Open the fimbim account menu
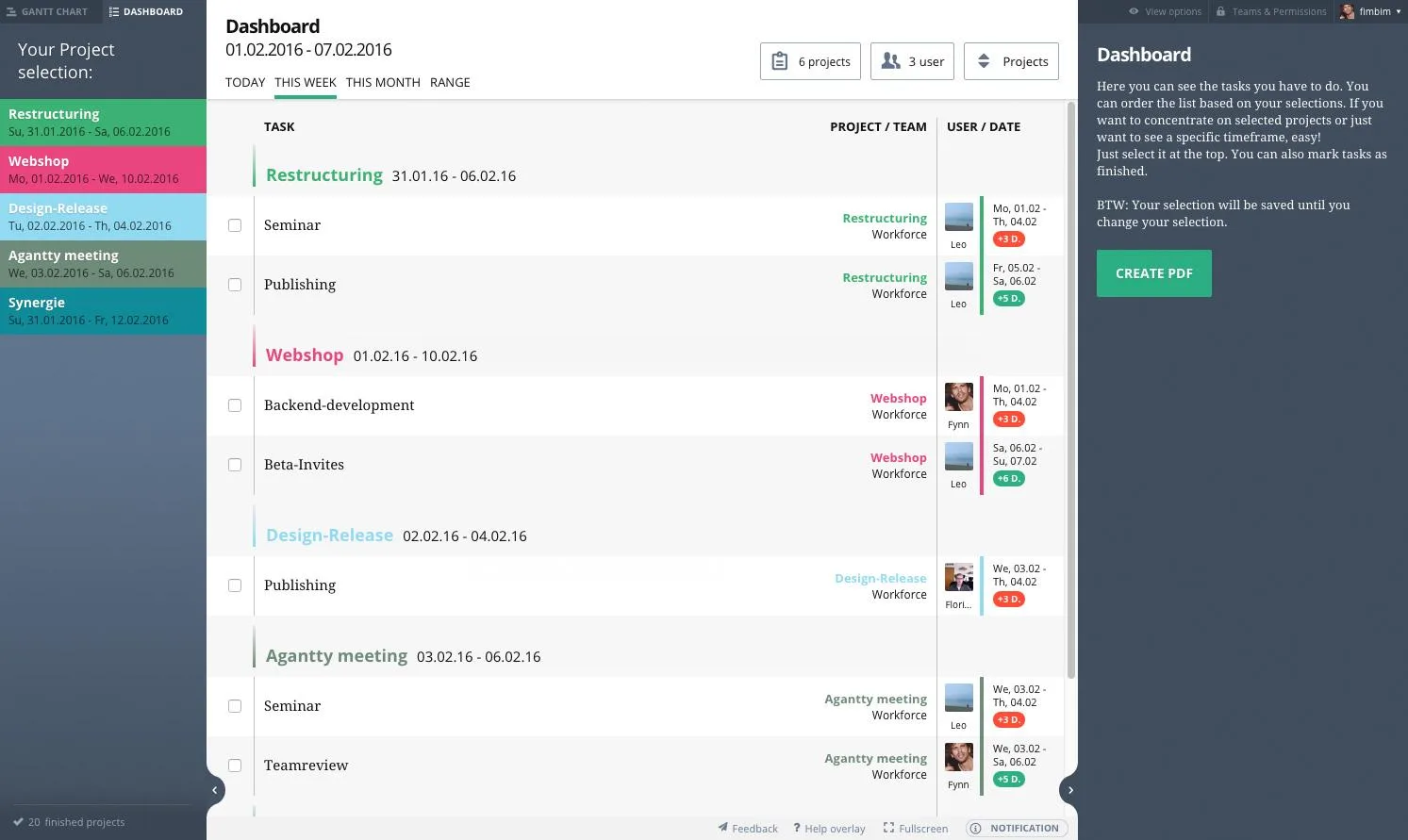 point(1370,11)
